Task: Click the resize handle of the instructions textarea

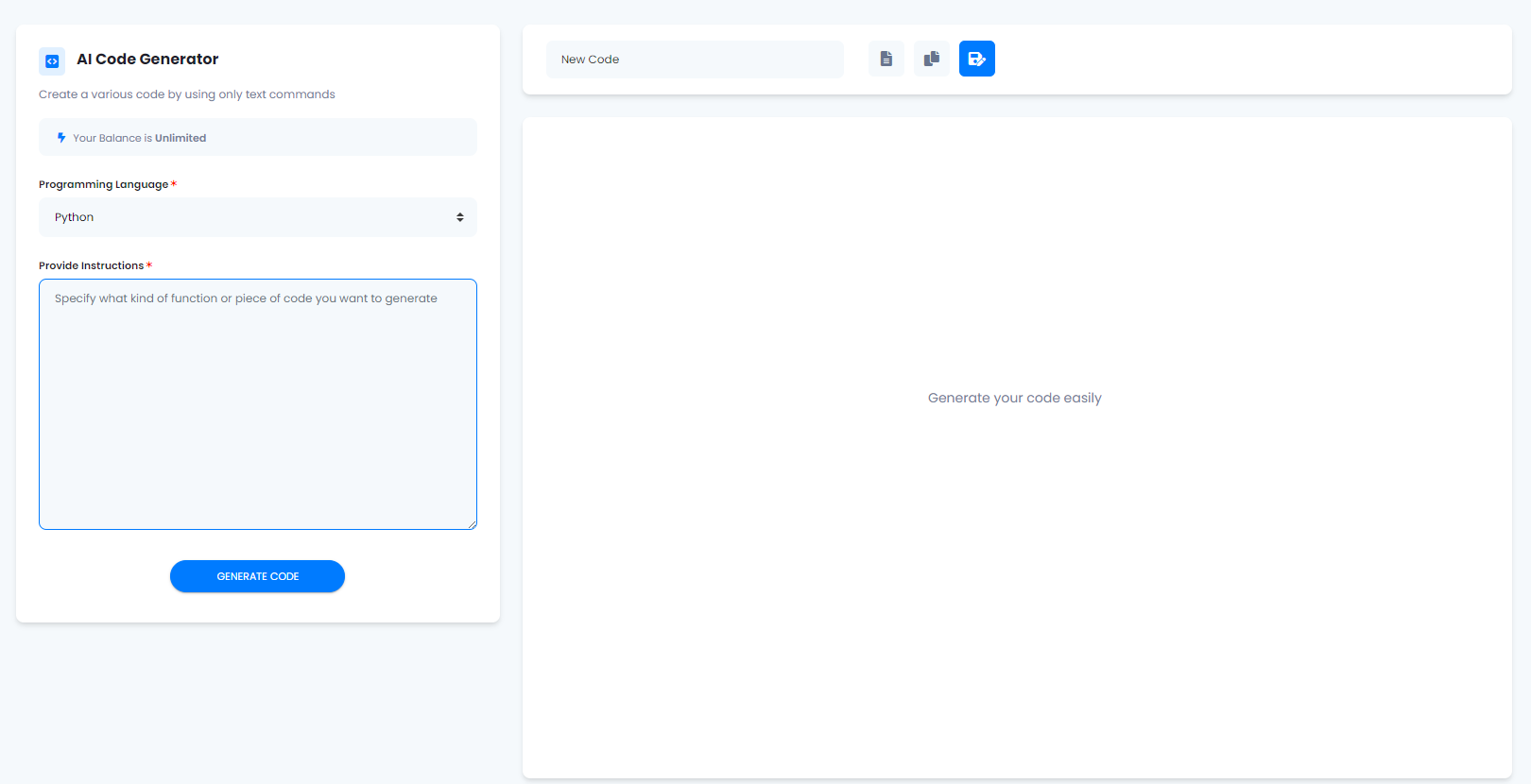Action: [x=472, y=524]
